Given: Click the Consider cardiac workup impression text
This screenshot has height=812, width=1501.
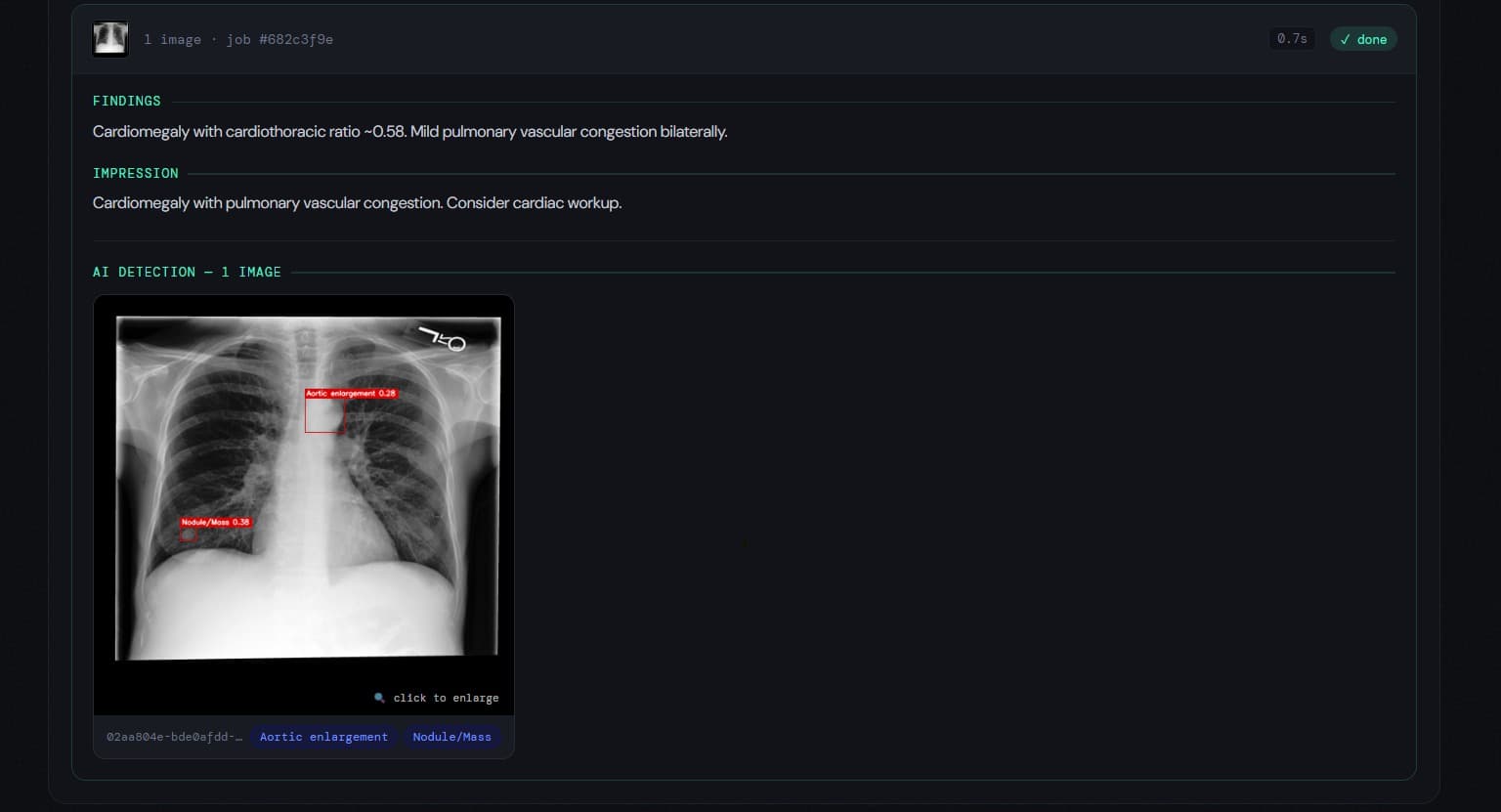Looking at the screenshot, I should [x=534, y=203].
